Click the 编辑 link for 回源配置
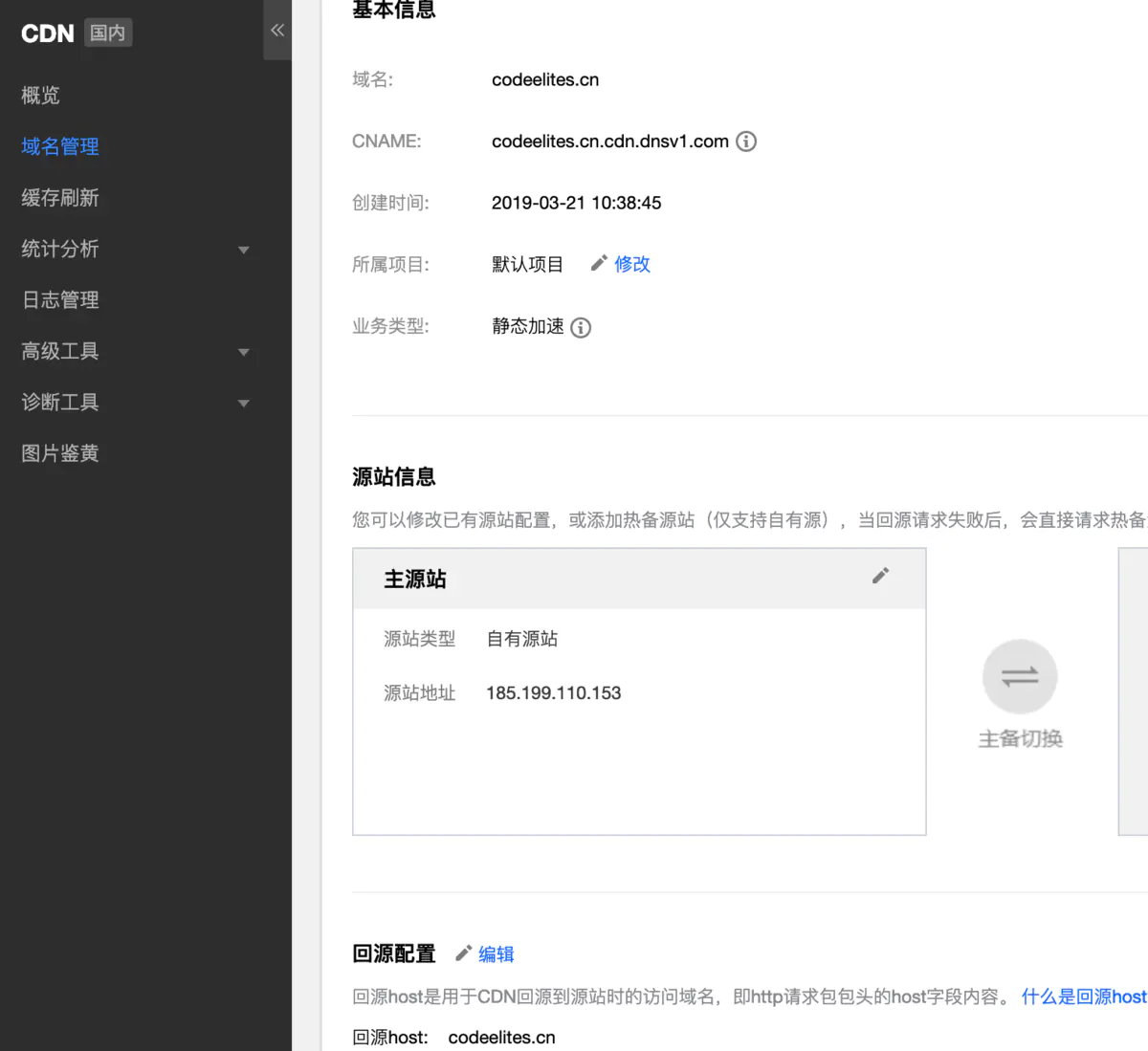Screen dimensions: 1148x1051 pos(497,954)
